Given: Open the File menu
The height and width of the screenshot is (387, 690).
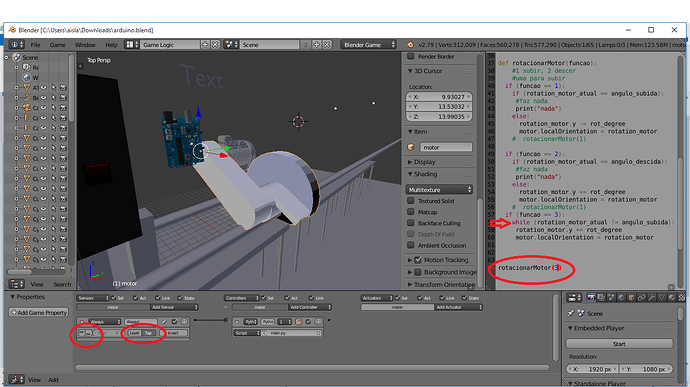Looking at the screenshot, I should [x=35, y=45].
